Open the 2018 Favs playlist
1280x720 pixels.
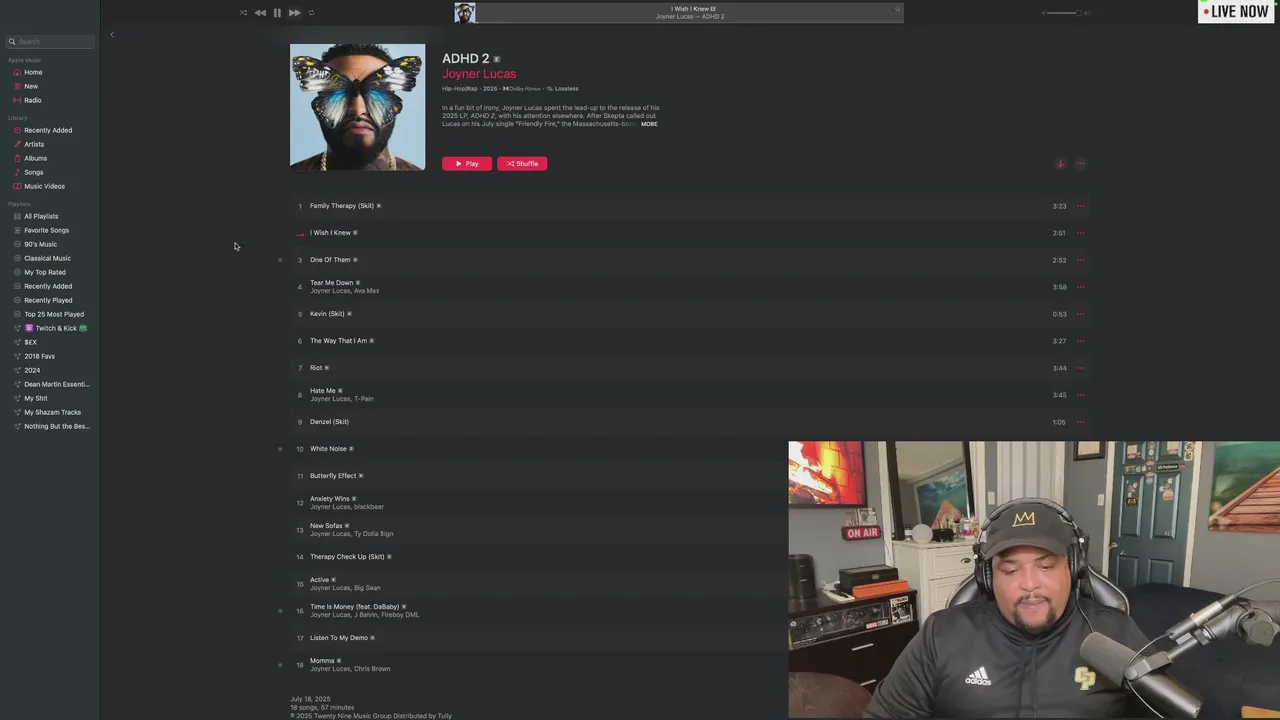(39, 356)
